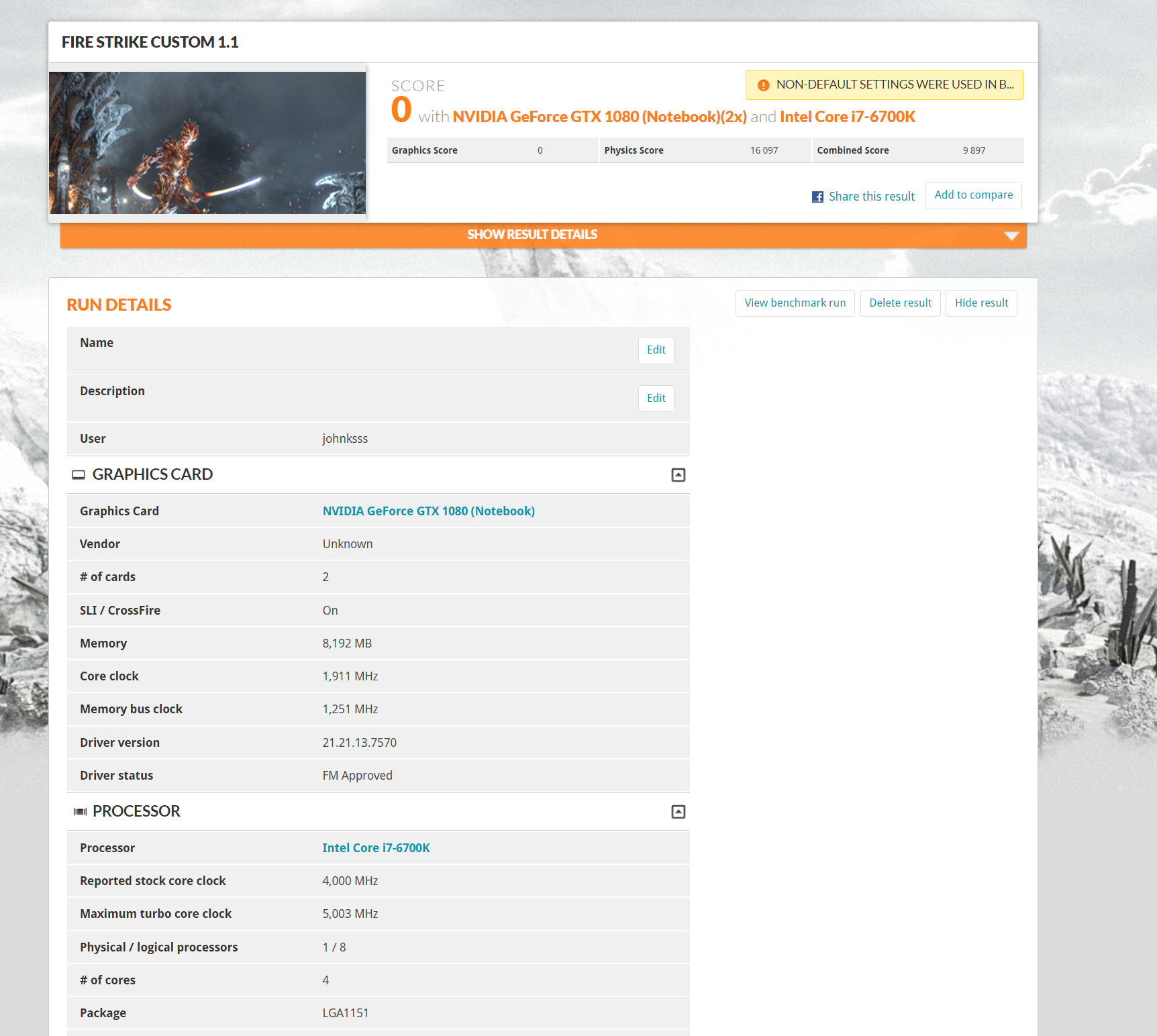Edit the run Description field
The width and height of the screenshot is (1157, 1036).
coord(656,399)
